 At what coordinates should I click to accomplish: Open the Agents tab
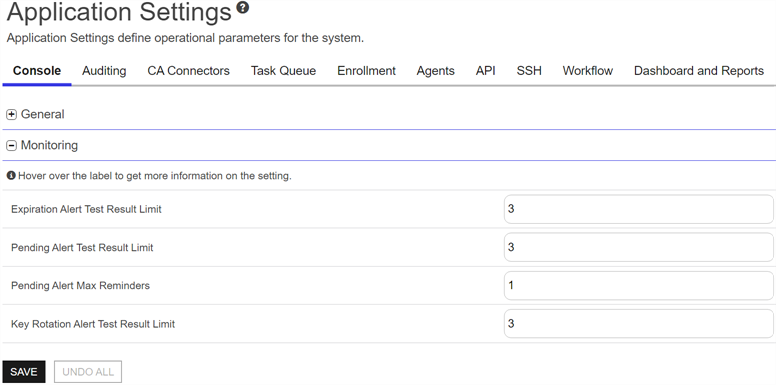pos(436,71)
